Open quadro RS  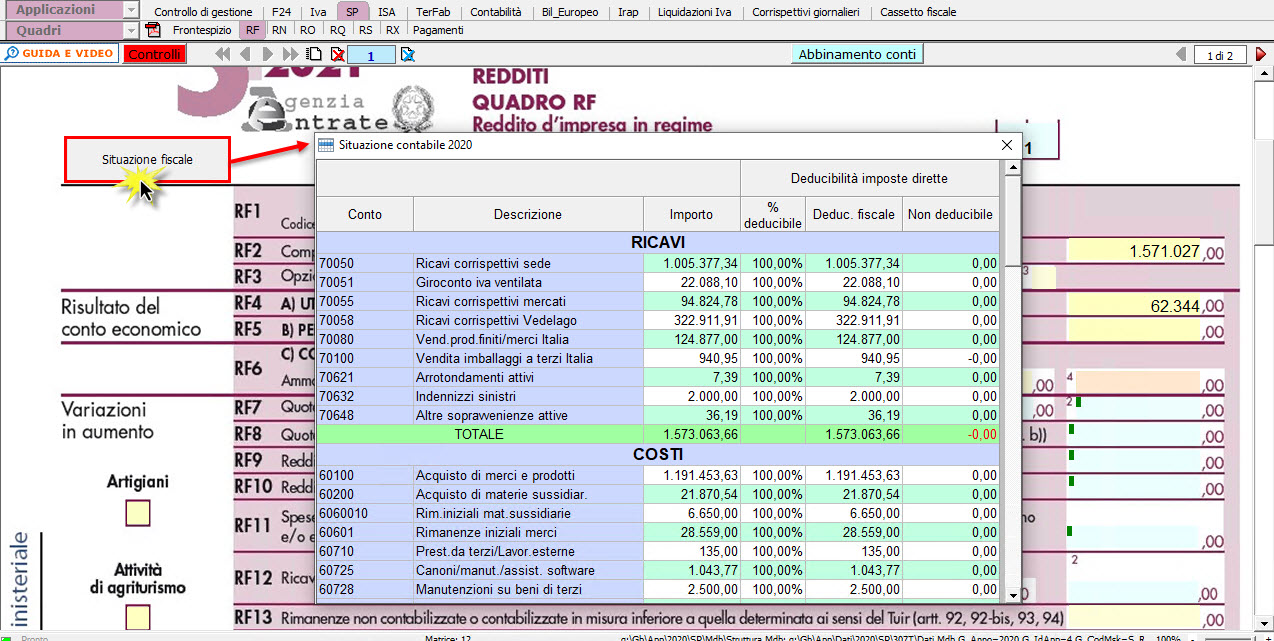tap(365, 30)
